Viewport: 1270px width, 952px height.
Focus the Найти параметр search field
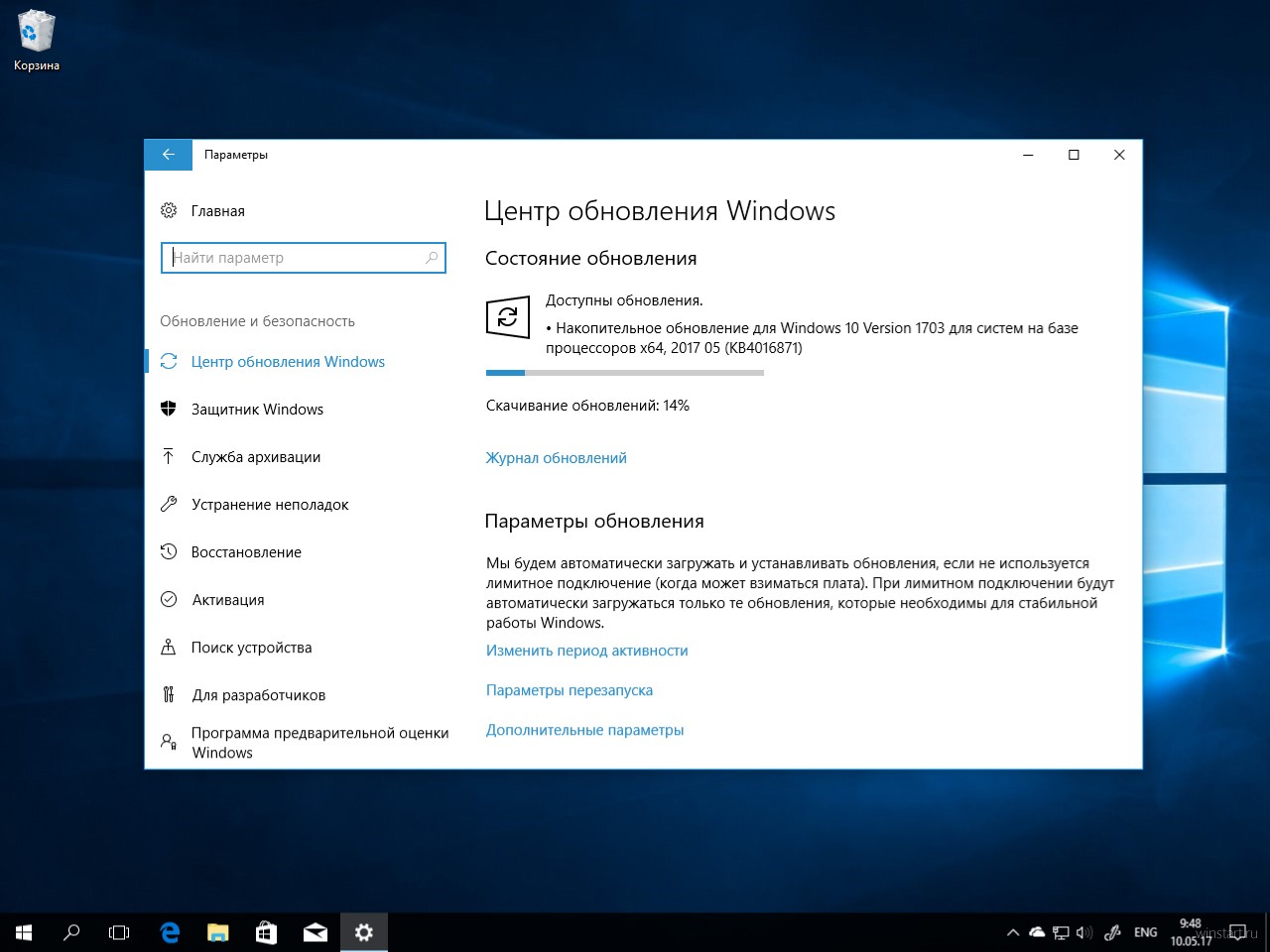click(x=304, y=258)
